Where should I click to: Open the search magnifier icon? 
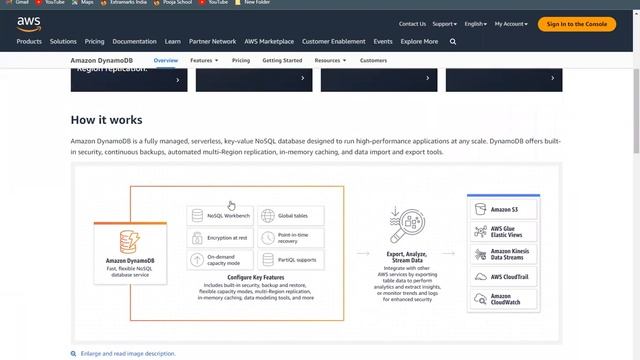(x=453, y=42)
